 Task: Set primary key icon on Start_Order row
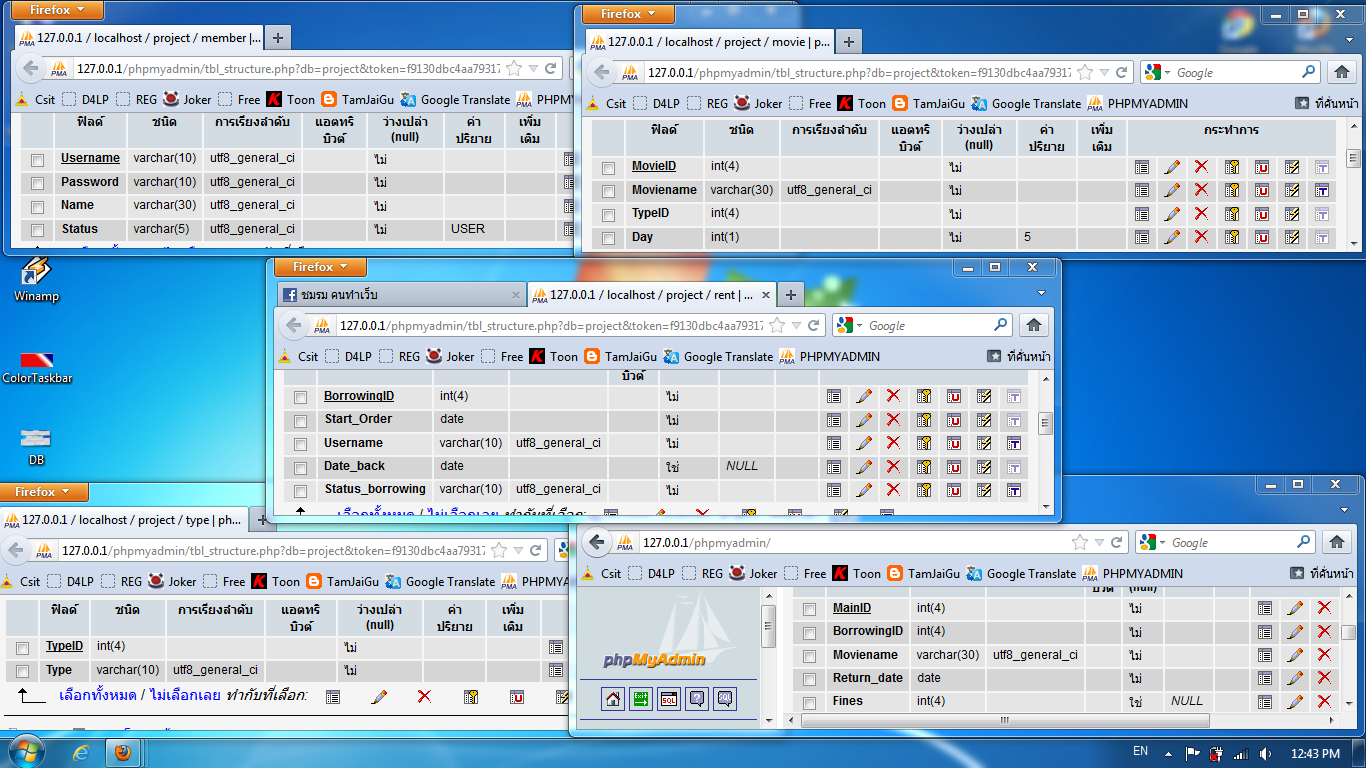click(924, 420)
